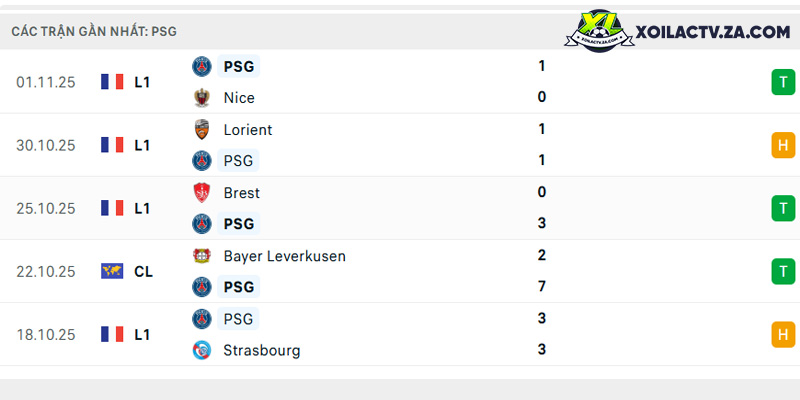
Task: Select the highlighted PSG label versus Brest
Action: click(x=239, y=224)
